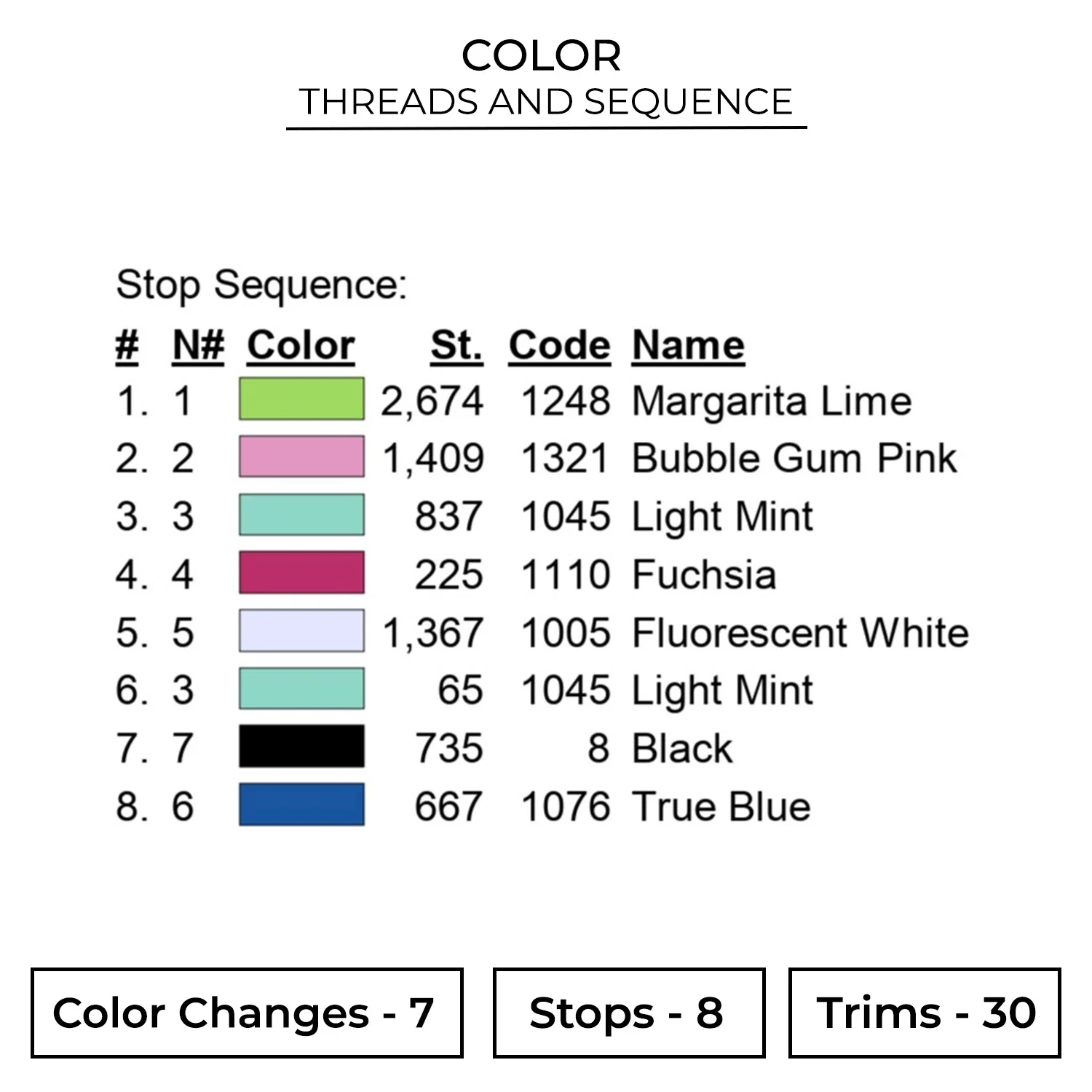Choose the Fluorescent White swatch

tap(301, 630)
